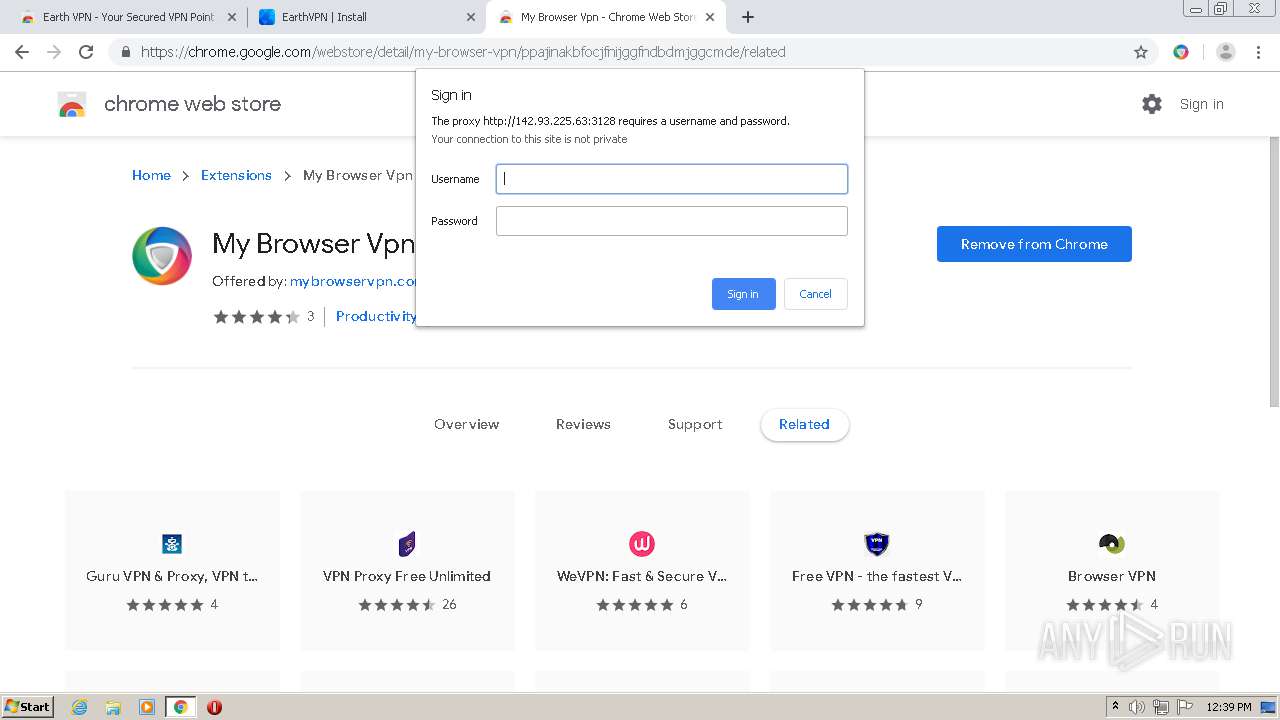The image size is (1280, 720).
Task: Open the Guru VPN & Proxy card title
Action: pyautogui.click(x=172, y=576)
